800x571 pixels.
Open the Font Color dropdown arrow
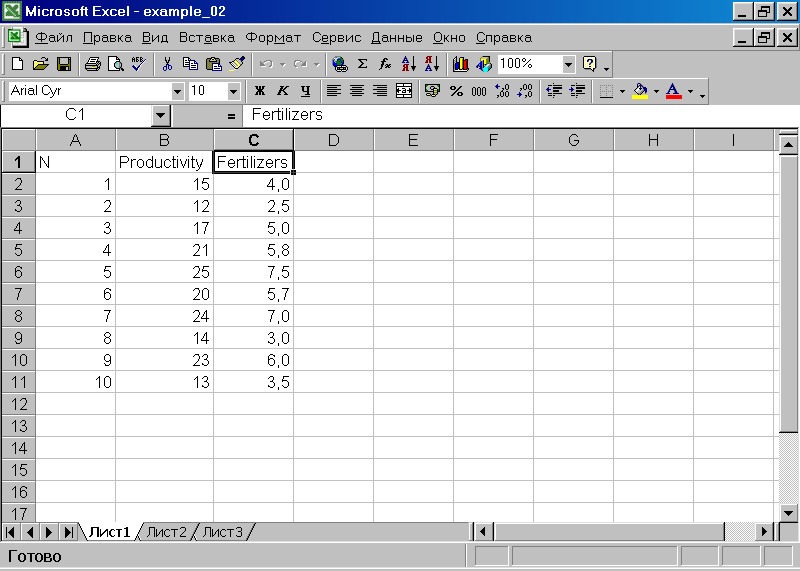coord(690,91)
